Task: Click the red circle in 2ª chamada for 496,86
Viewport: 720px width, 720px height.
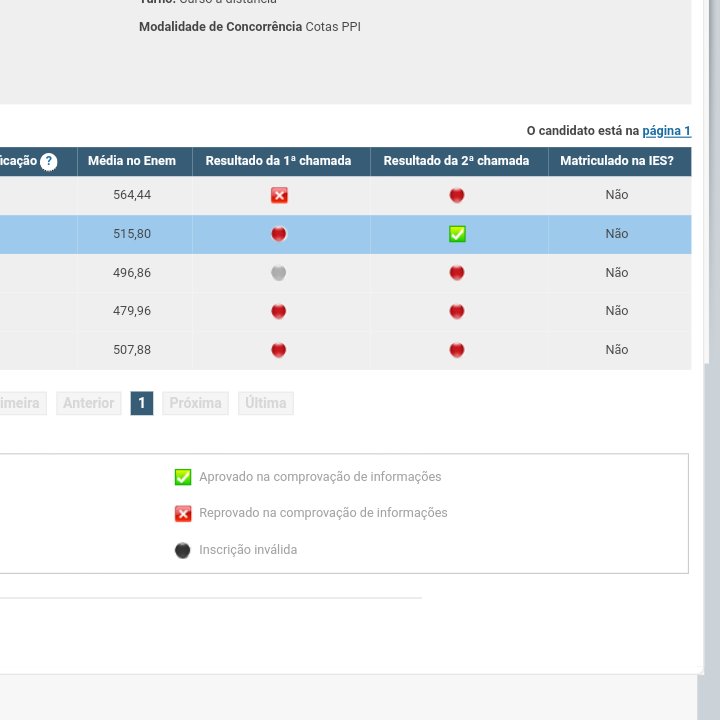Action: coord(457,273)
